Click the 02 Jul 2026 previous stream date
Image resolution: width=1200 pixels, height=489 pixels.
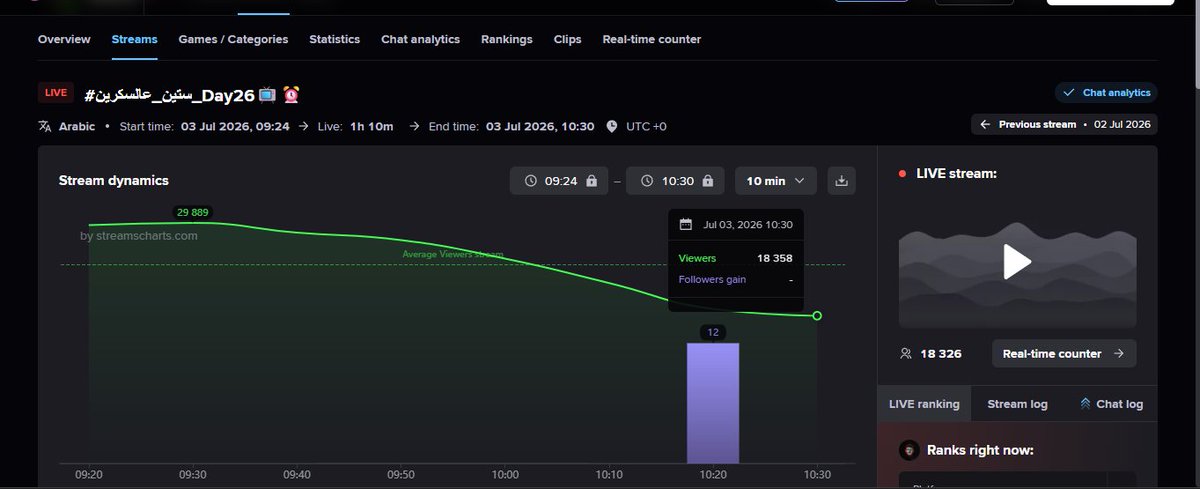click(x=1124, y=125)
